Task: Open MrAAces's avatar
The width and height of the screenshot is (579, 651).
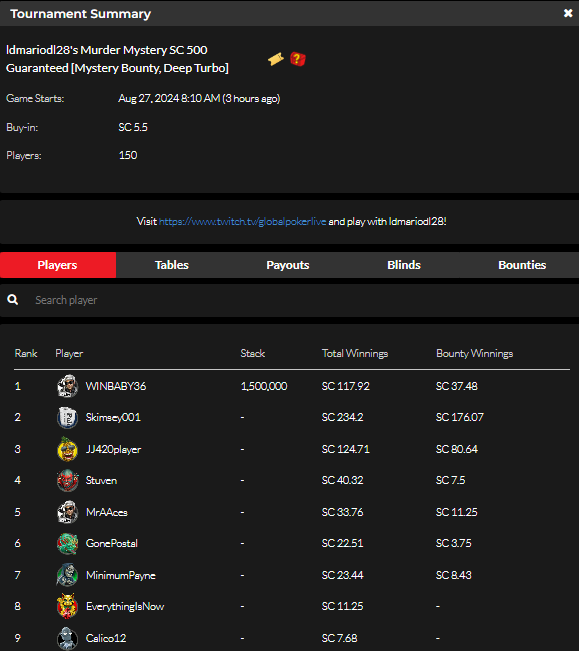Action: point(67,512)
